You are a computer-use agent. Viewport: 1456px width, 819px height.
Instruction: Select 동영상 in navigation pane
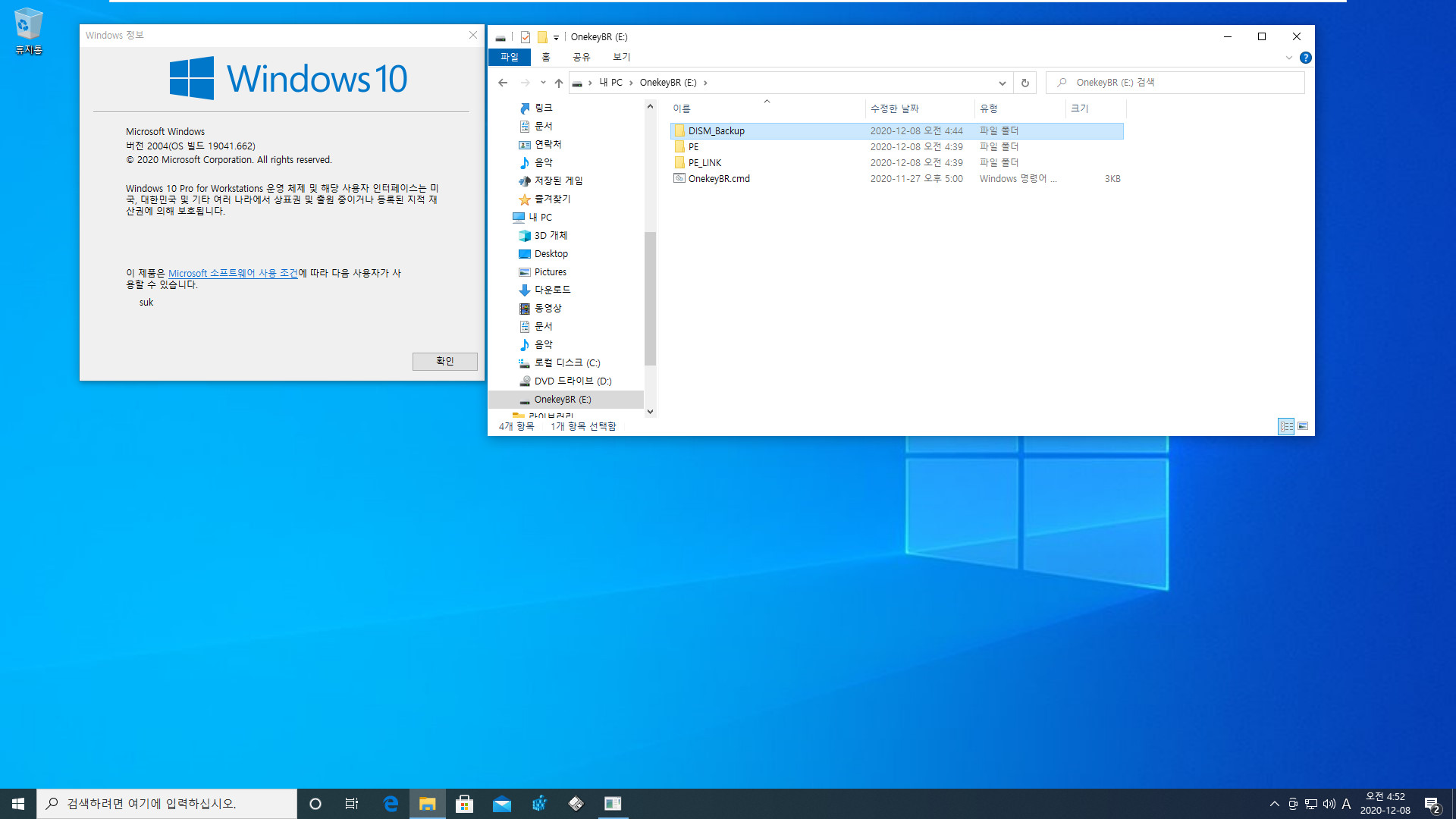(548, 308)
